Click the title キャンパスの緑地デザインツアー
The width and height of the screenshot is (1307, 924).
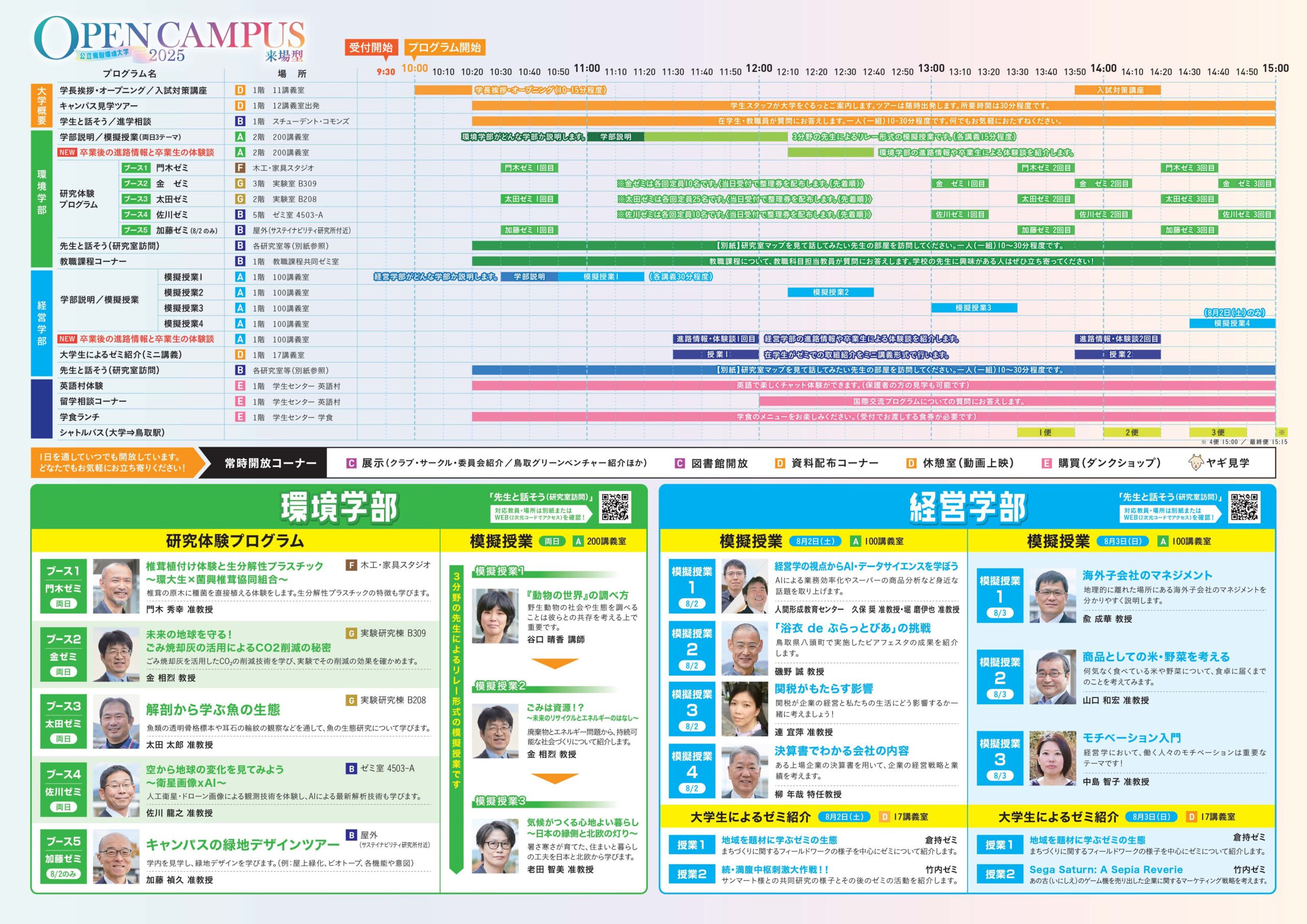pos(243,845)
